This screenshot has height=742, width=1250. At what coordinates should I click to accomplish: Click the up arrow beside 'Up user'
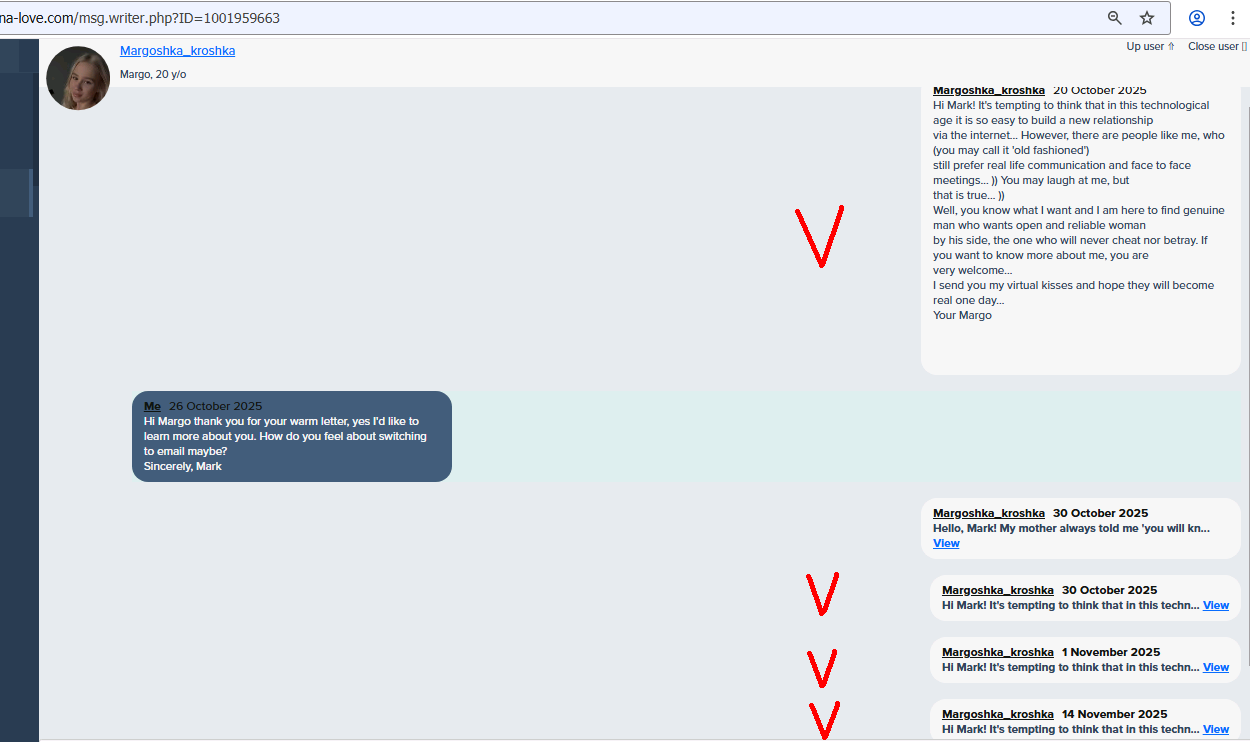(x=1170, y=46)
